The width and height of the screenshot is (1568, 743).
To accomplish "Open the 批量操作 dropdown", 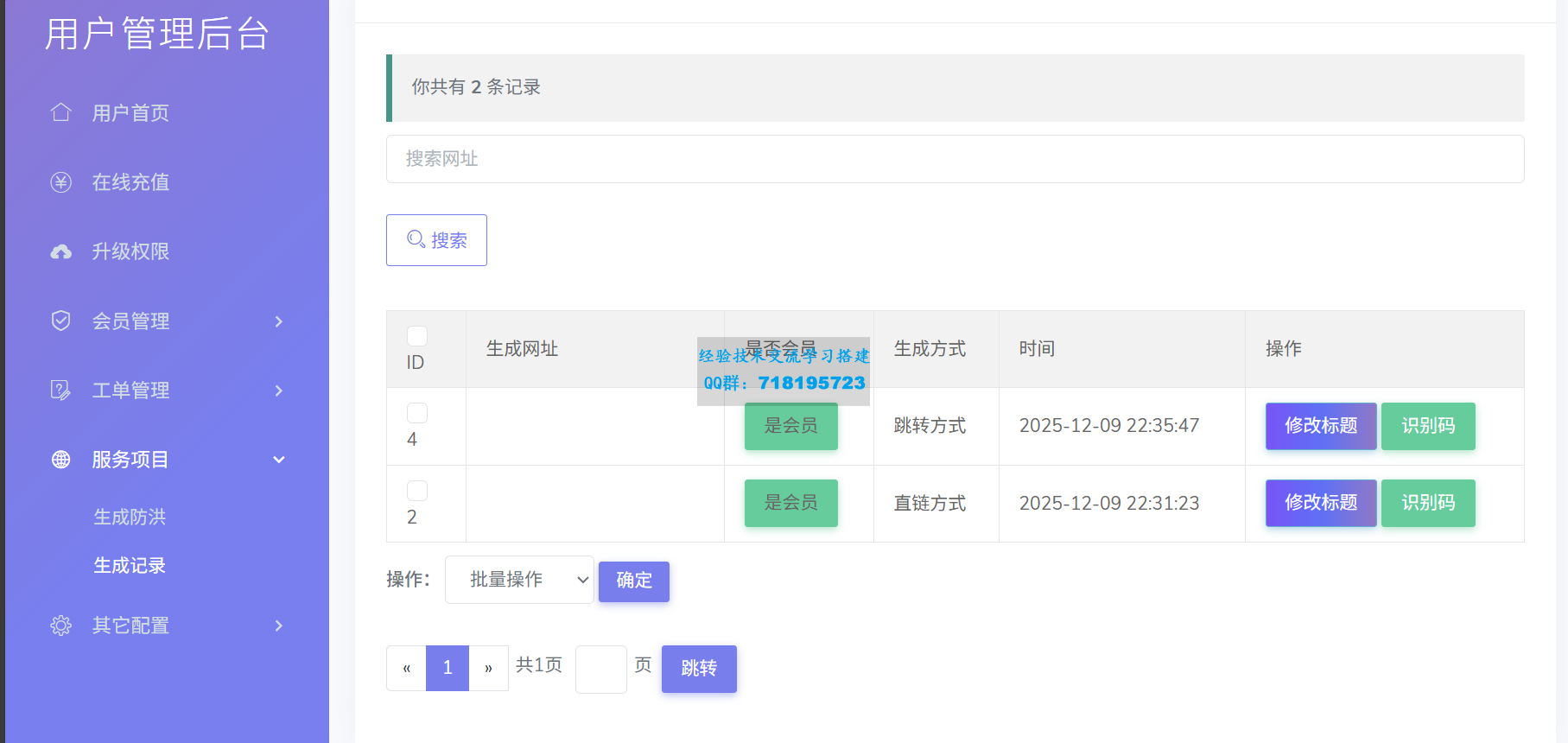I will click(519, 580).
